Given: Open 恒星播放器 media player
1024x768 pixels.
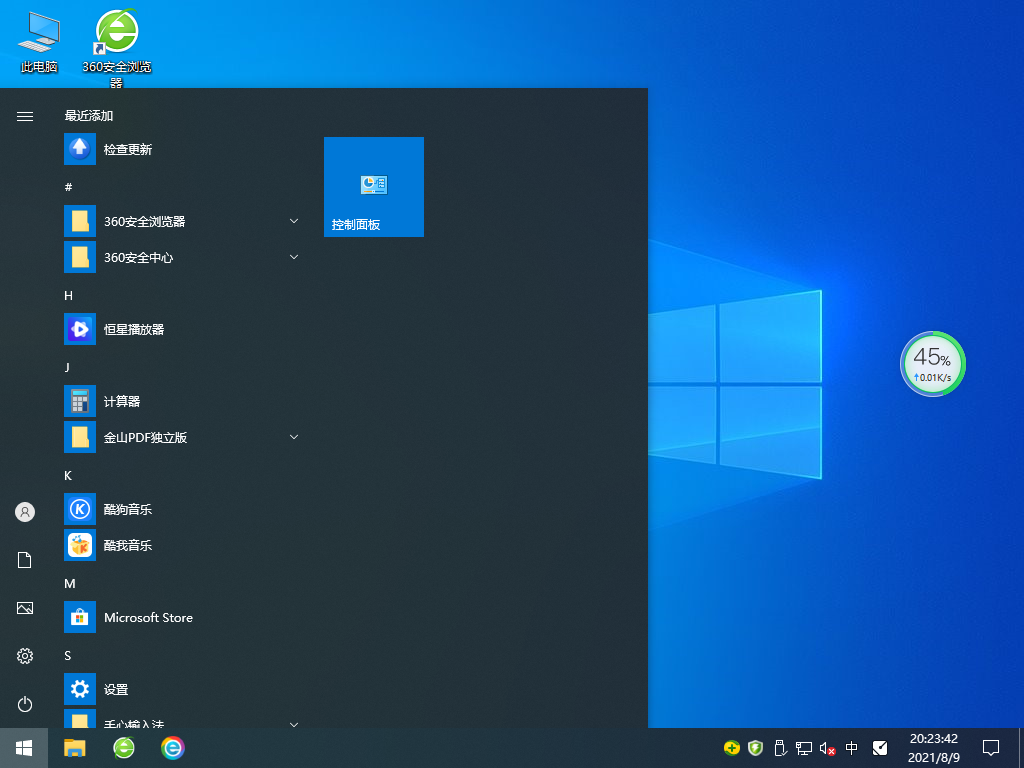Looking at the screenshot, I should click(x=134, y=329).
